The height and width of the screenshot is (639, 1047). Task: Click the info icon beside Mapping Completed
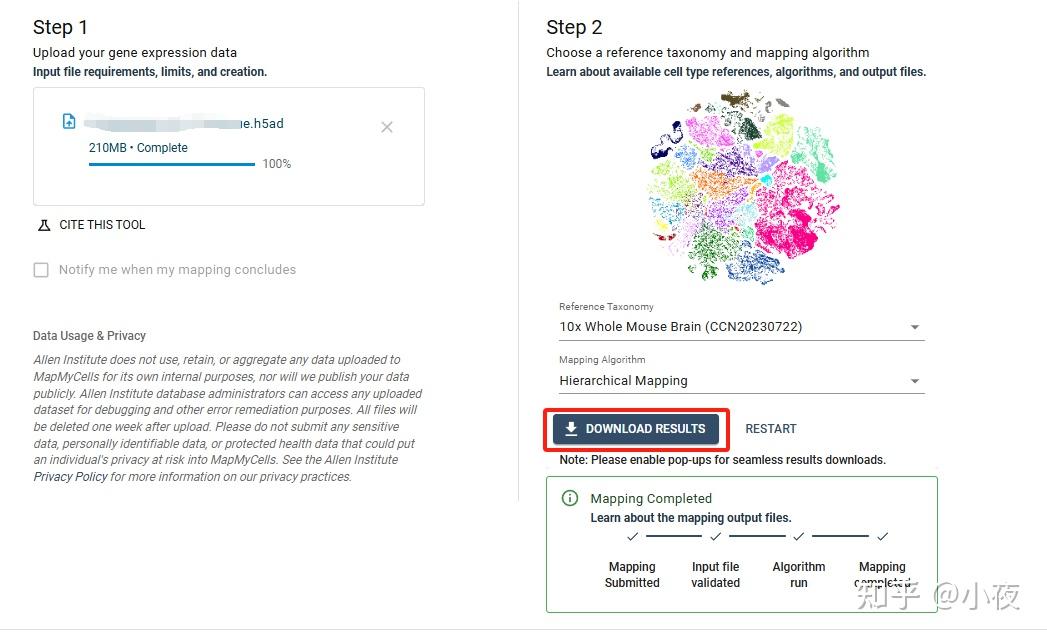pos(571,498)
